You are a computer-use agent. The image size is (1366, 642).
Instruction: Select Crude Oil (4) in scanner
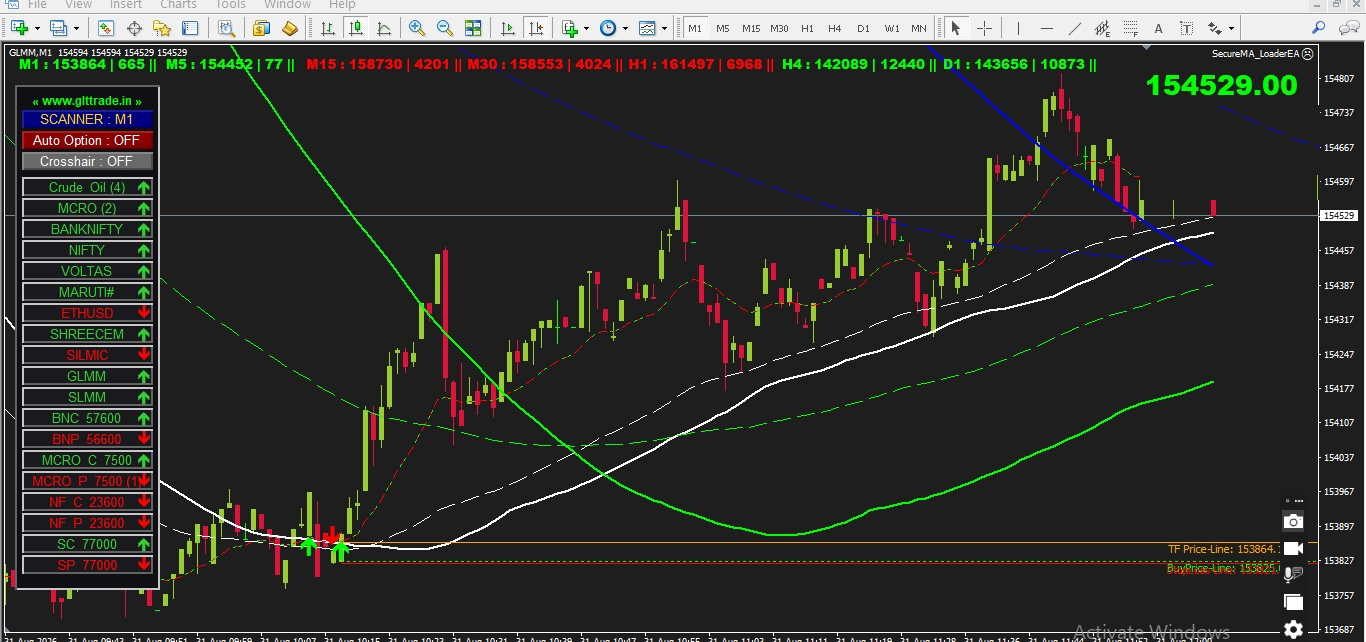[87, 187]
